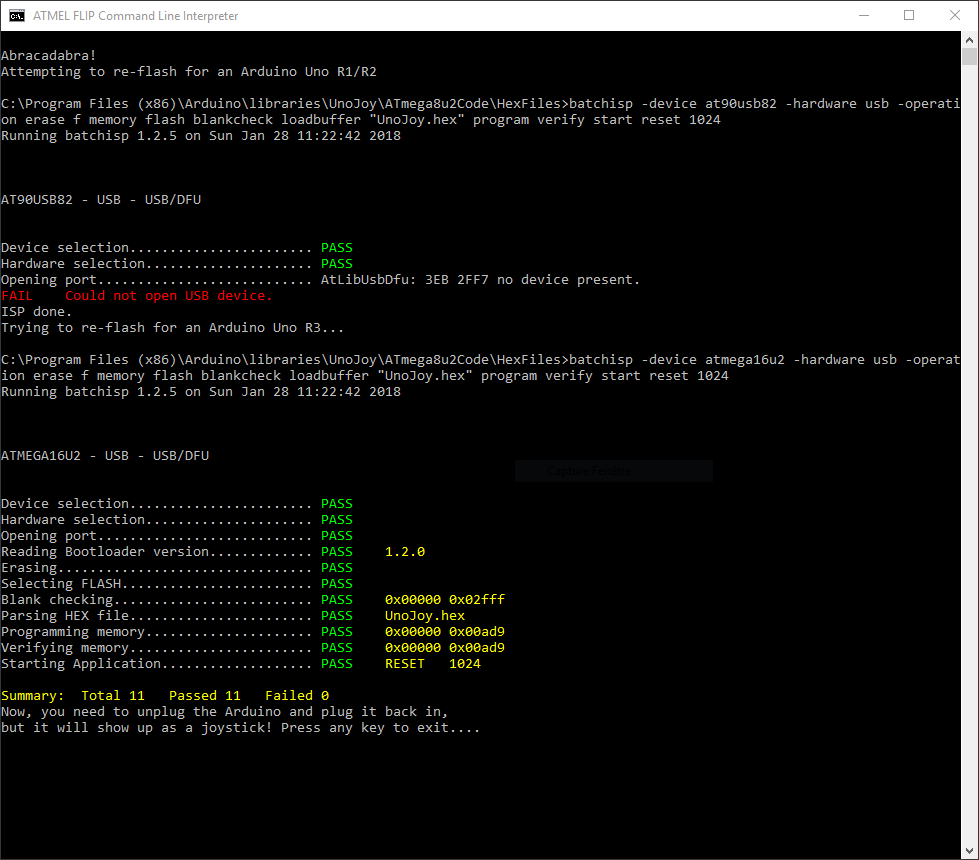Click 'Press any key to exit....' text
The height and width of the screenshot is (860, 979).
click(380, 728)
